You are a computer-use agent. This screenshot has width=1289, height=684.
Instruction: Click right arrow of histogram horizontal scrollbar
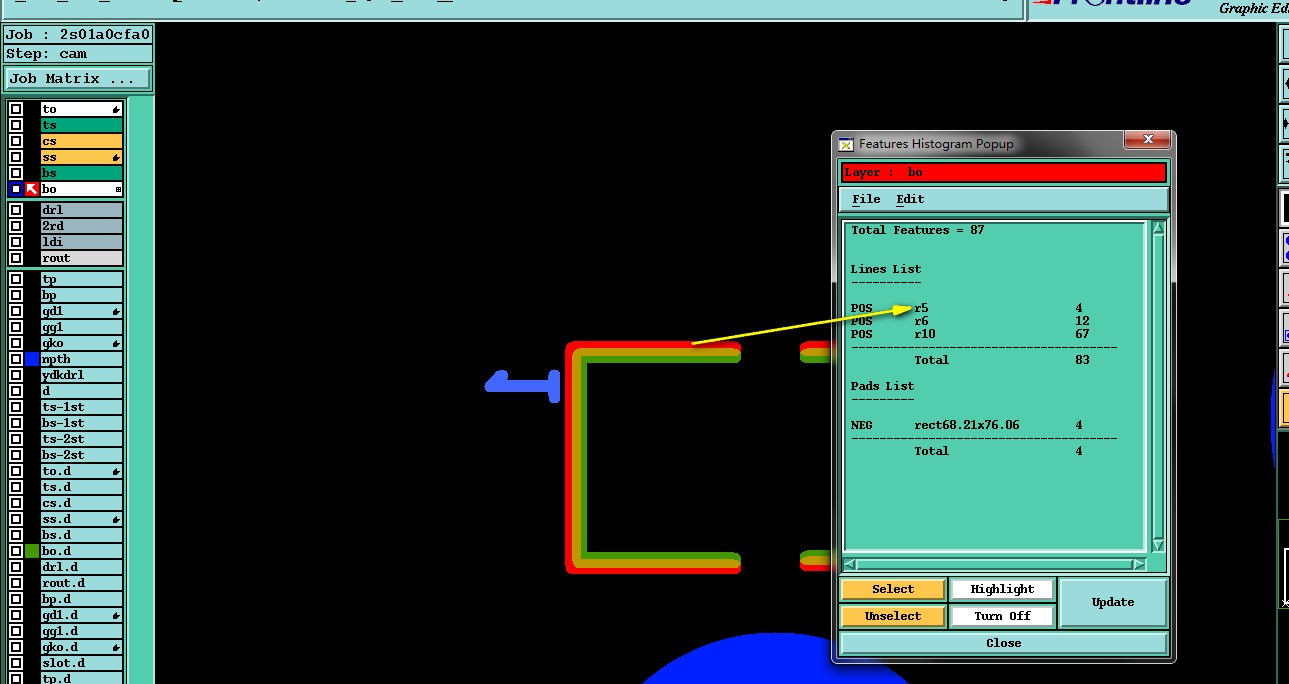pyautogui.click(x=1138, y=565)
